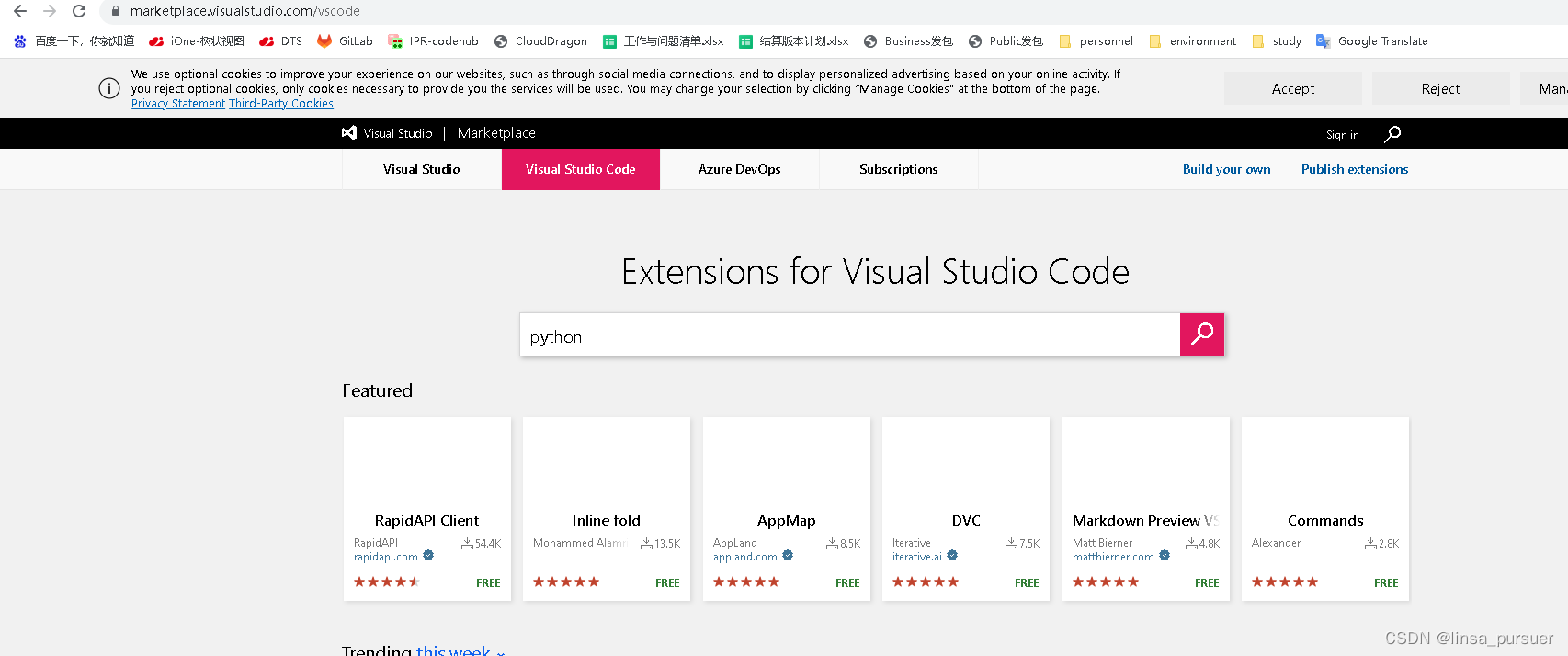The height and width of the screenshot is (656, 1568).
Task: Select the Azure DevOps tab
Action: click(740, 169)
